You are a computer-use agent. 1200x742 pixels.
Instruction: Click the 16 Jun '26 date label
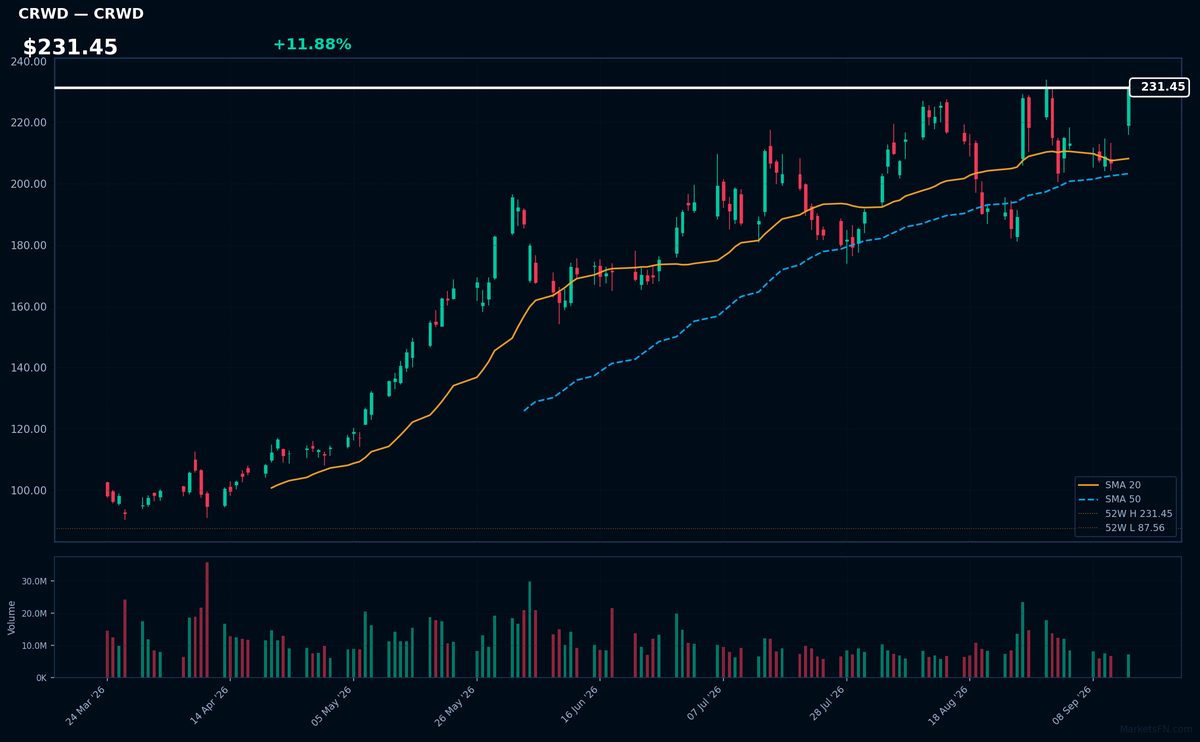tap(580, 705)
